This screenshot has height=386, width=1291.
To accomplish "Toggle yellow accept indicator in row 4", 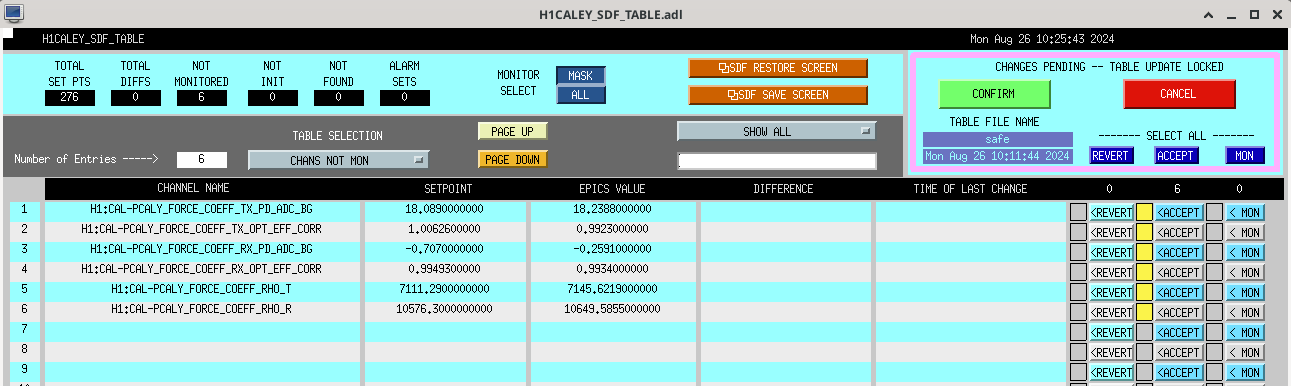I will pos(1145,271).
